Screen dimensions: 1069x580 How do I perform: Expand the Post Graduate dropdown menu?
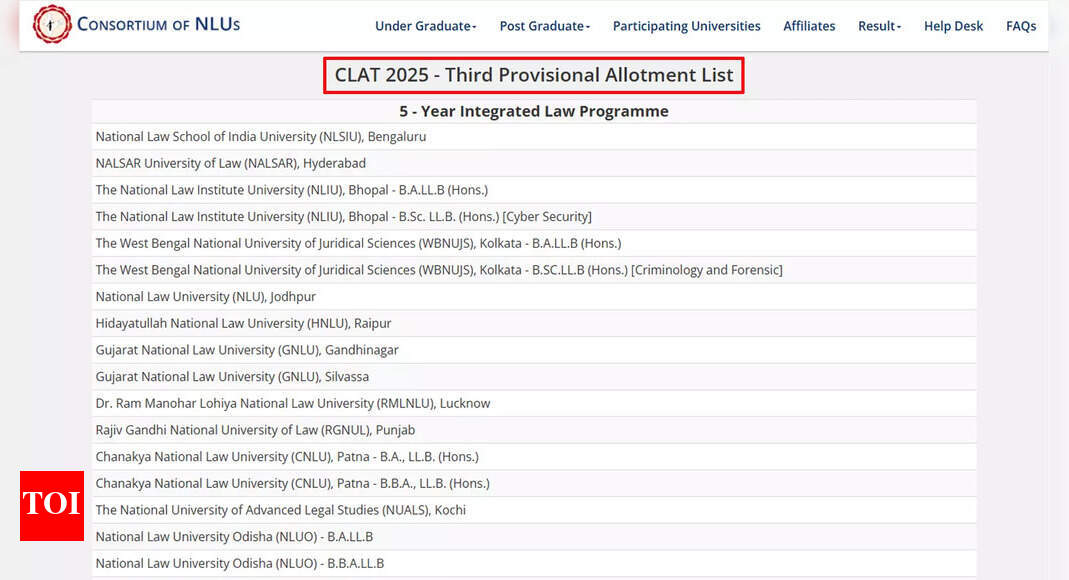pyautogui.click(x=544, y=26)
